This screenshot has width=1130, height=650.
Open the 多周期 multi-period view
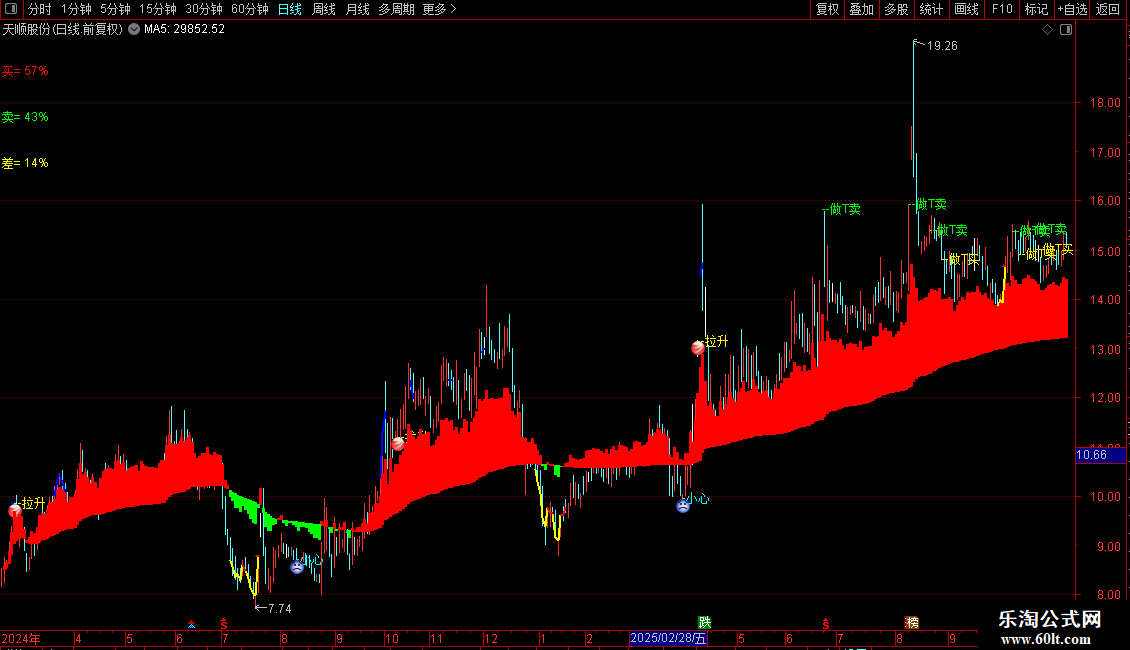[x=396, y=9]
